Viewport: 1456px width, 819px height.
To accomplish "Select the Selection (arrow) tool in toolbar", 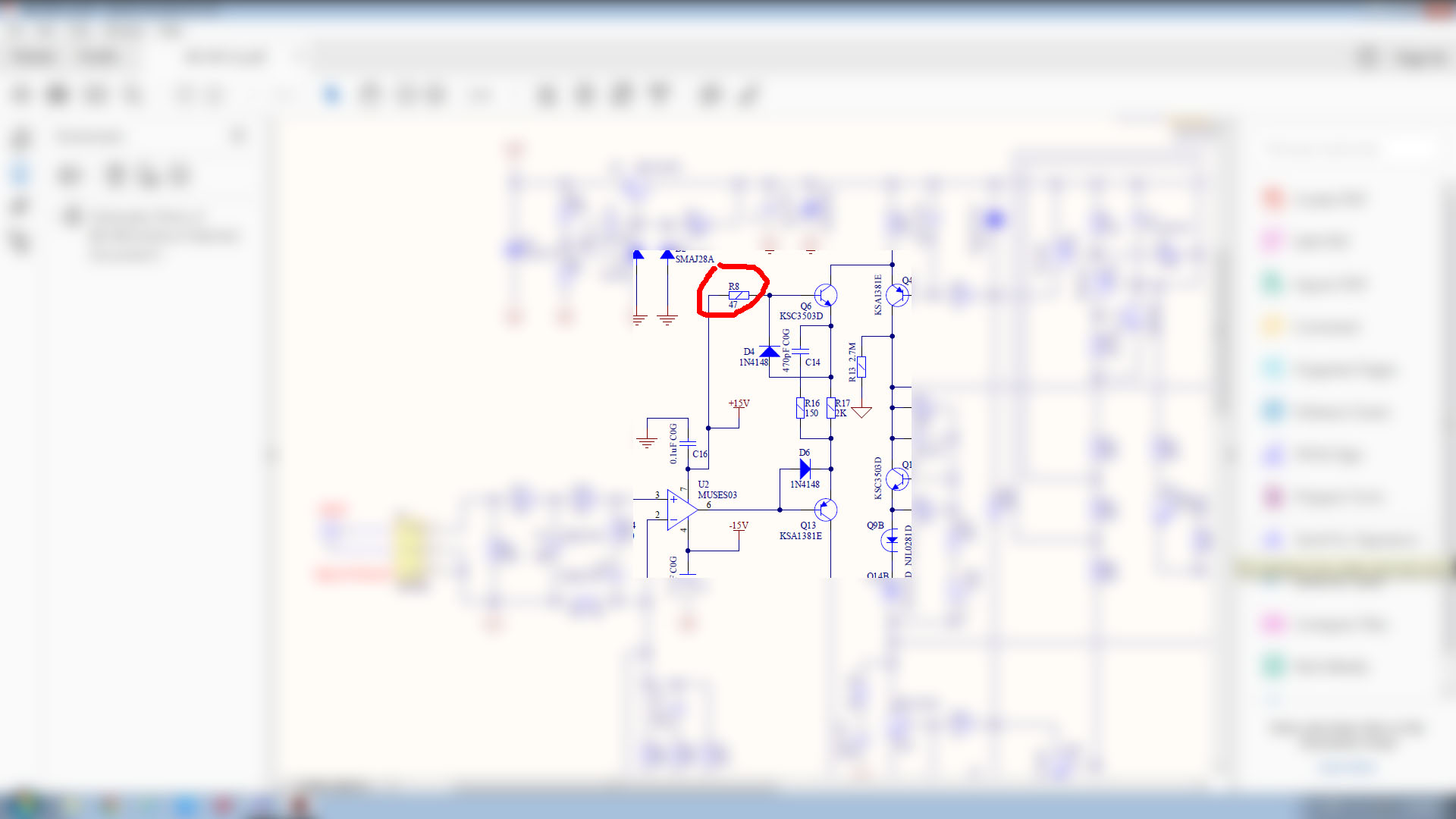I will pyautogui.click(x=331, y=95).
